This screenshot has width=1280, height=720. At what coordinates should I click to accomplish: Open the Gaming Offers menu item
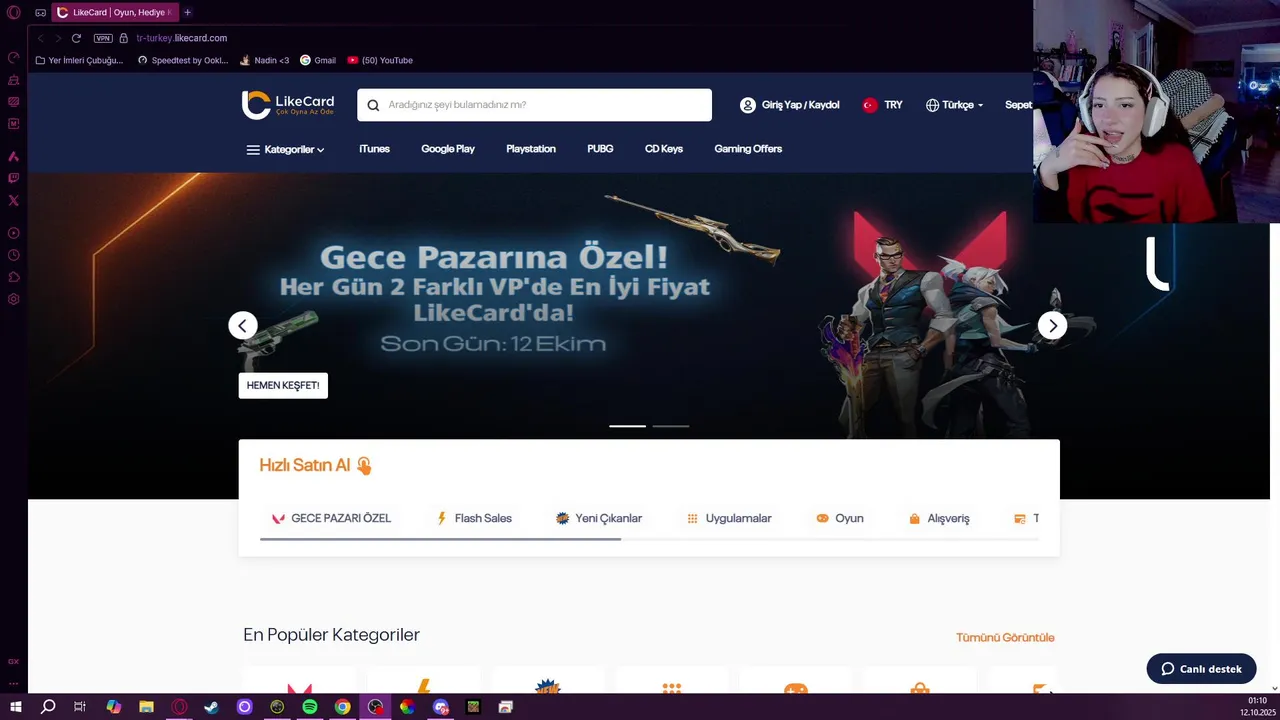[x=748, y=149]
